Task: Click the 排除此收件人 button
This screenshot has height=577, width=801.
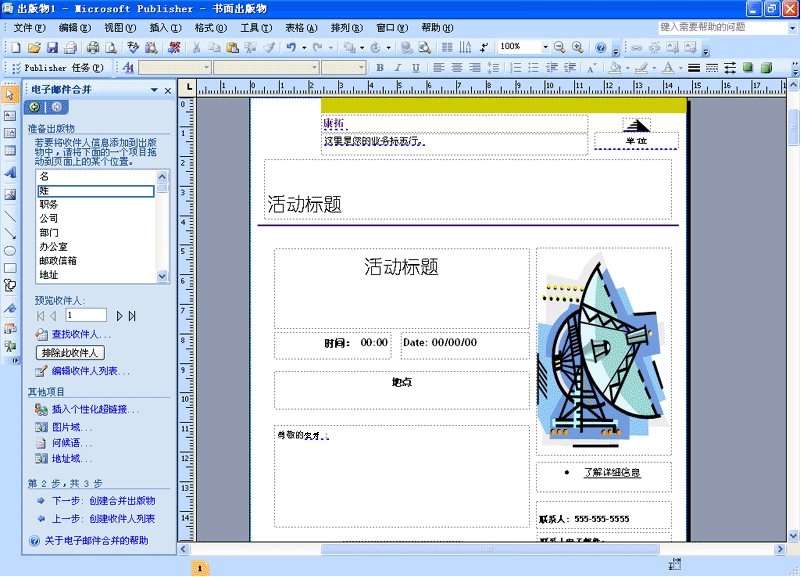Action: point(70,353)
